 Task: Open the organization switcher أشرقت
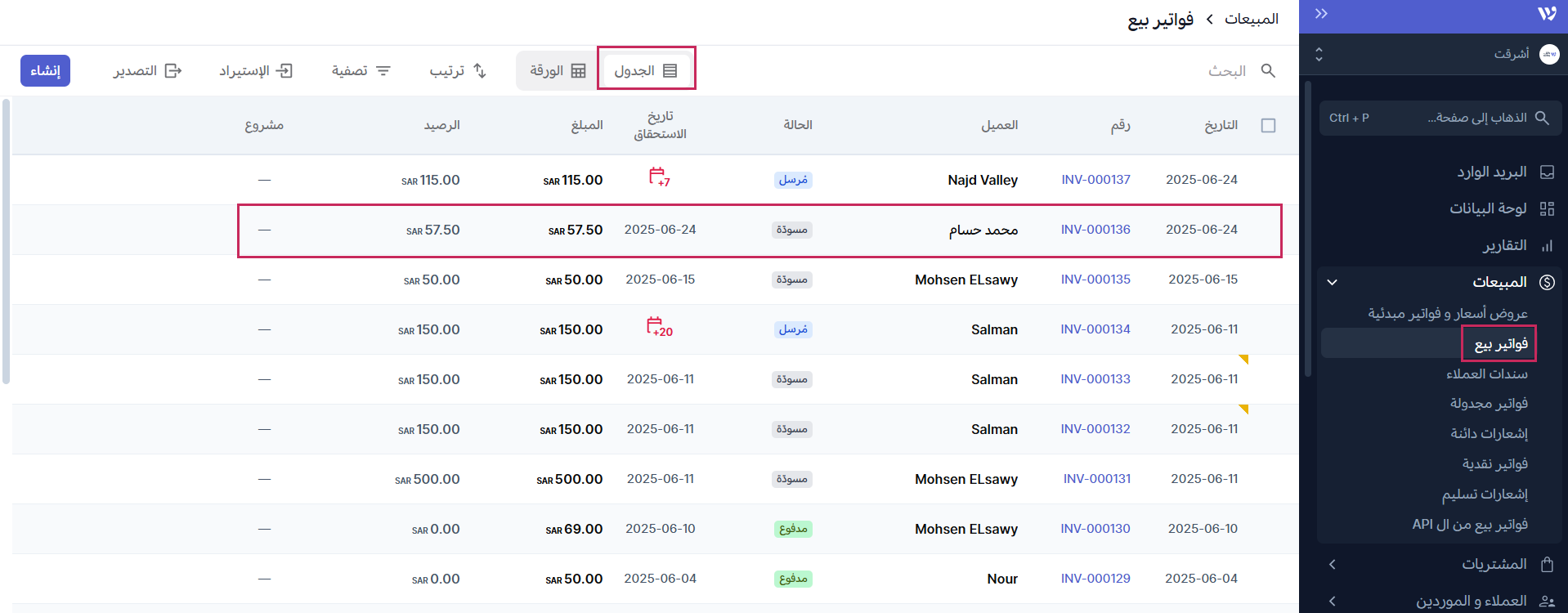pyautogui.click(x=1439, y=54)
